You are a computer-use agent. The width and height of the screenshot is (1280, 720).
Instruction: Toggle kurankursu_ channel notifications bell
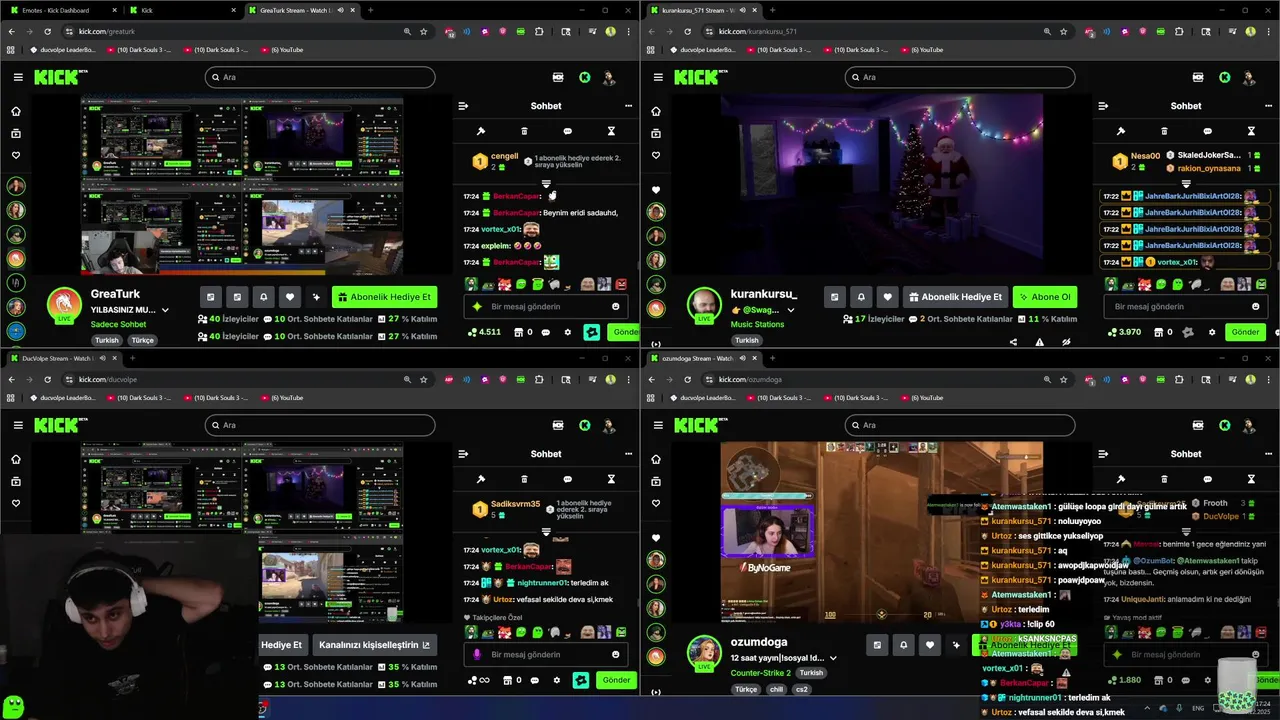point(861,297)
